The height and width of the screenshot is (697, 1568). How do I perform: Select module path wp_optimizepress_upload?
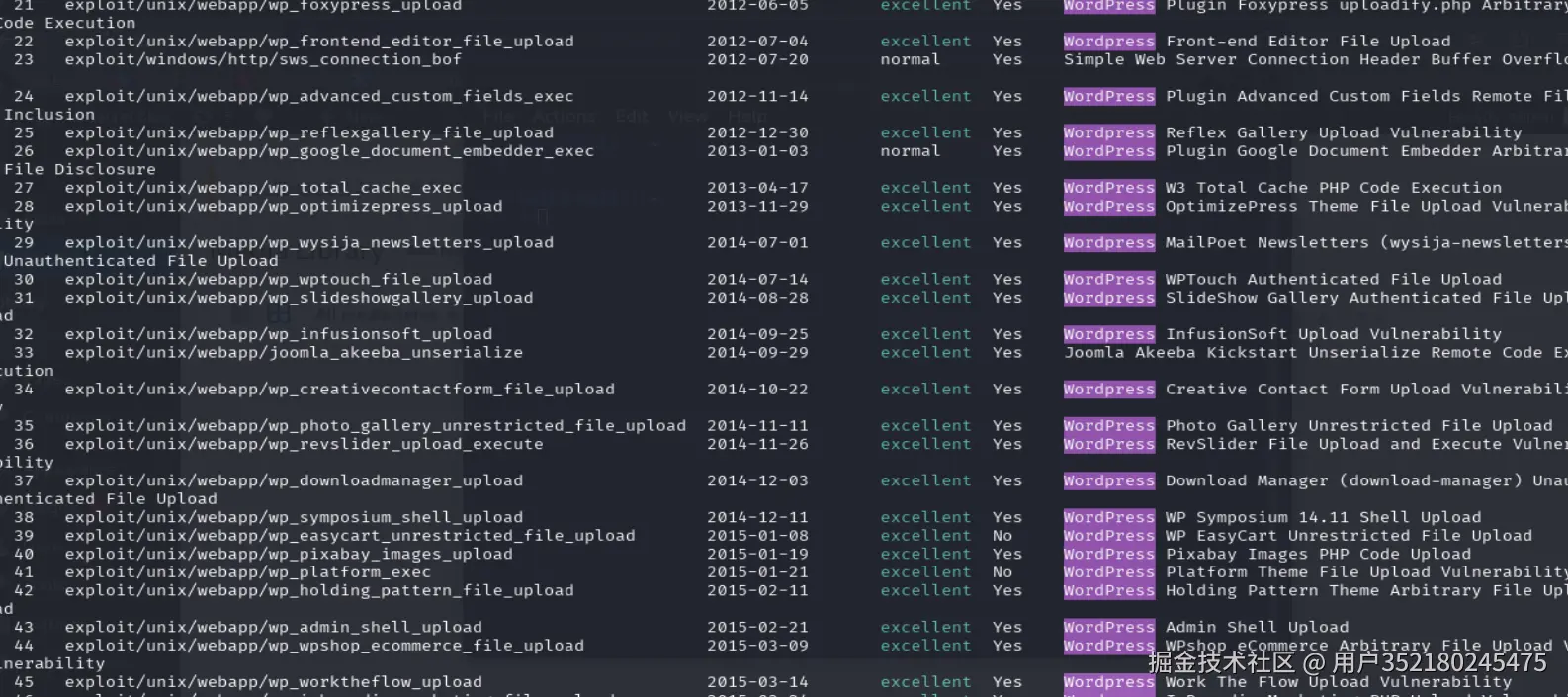(x=284, y=206)
